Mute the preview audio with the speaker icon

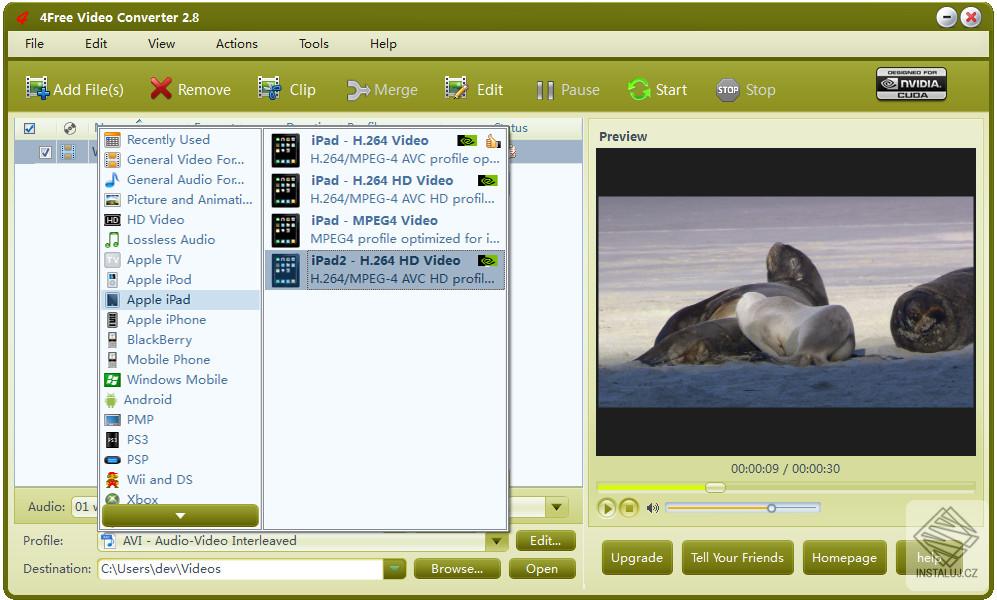(x=653, y=508)
